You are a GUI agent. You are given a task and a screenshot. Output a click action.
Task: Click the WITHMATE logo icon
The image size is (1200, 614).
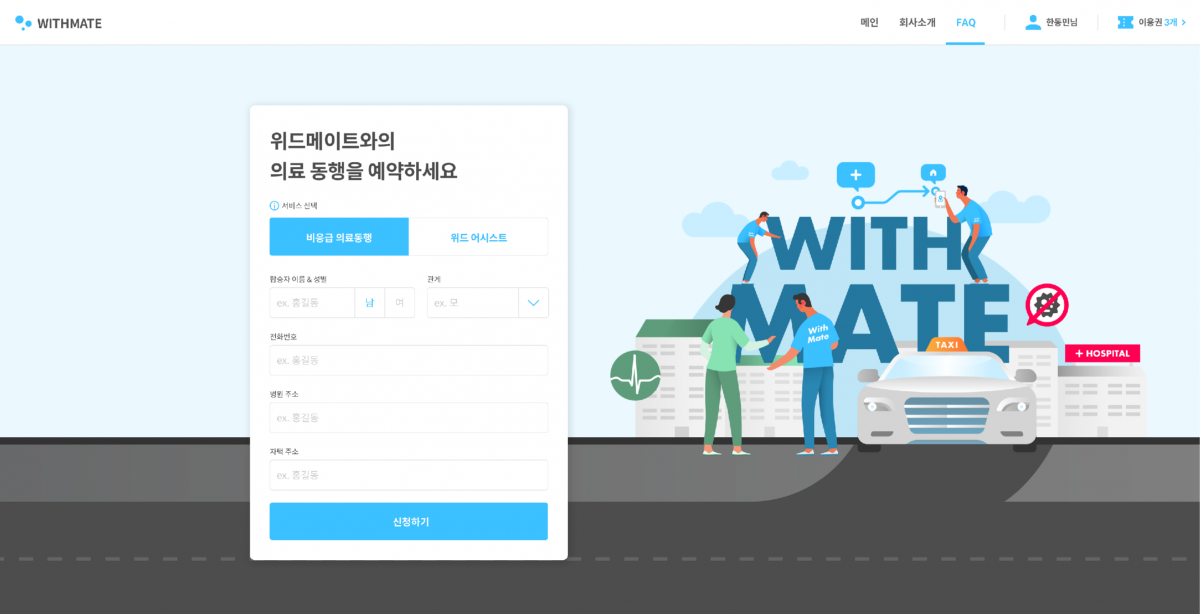(23, 22)
